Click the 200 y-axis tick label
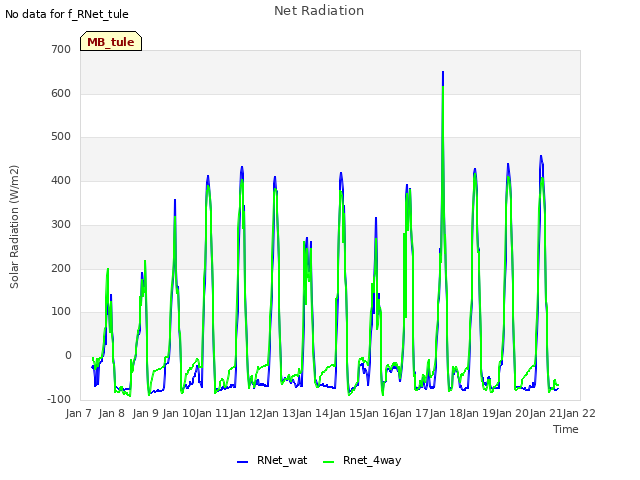Image resolution: width=640 pixels, height=480 pixels. point(61,269)
